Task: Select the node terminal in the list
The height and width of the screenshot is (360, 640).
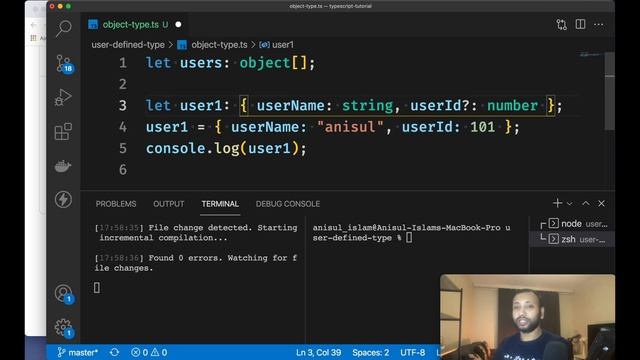Action: tap(573, 224)
